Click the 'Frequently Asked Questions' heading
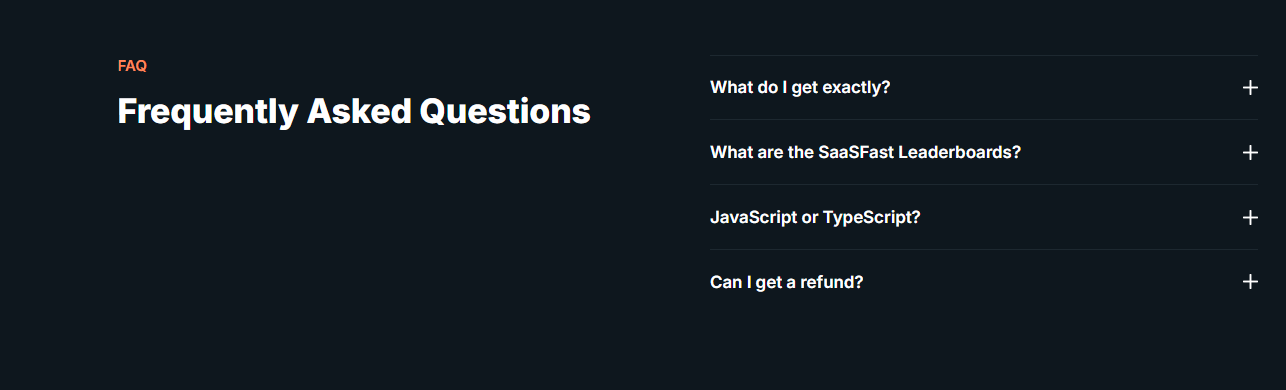 pos(354,111)
